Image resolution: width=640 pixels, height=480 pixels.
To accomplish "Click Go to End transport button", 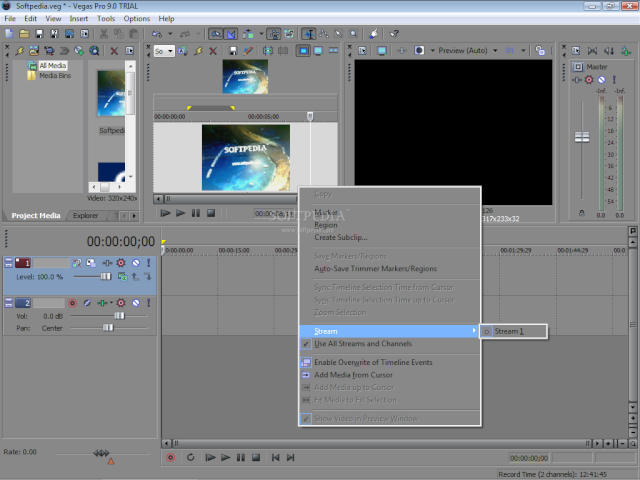I will [291, 458].
